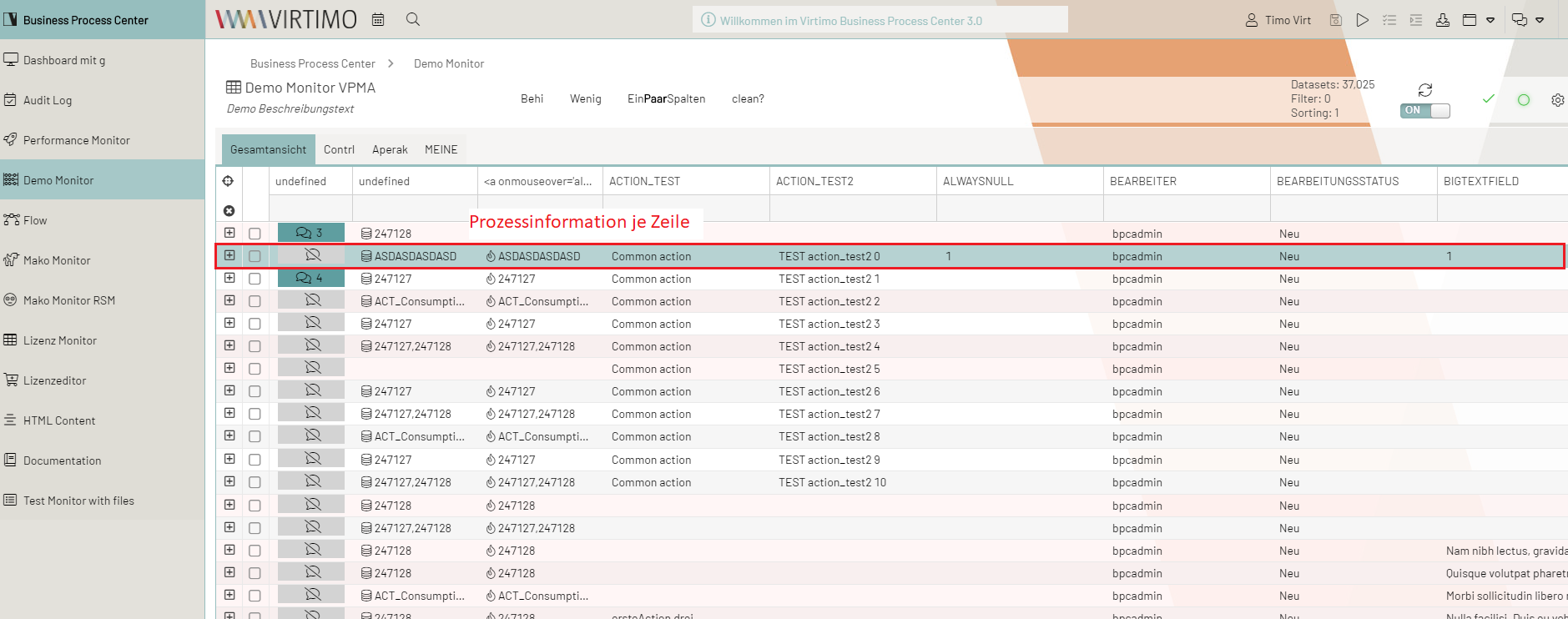
Task: Click the clear filters X icon
Action: 229,211
